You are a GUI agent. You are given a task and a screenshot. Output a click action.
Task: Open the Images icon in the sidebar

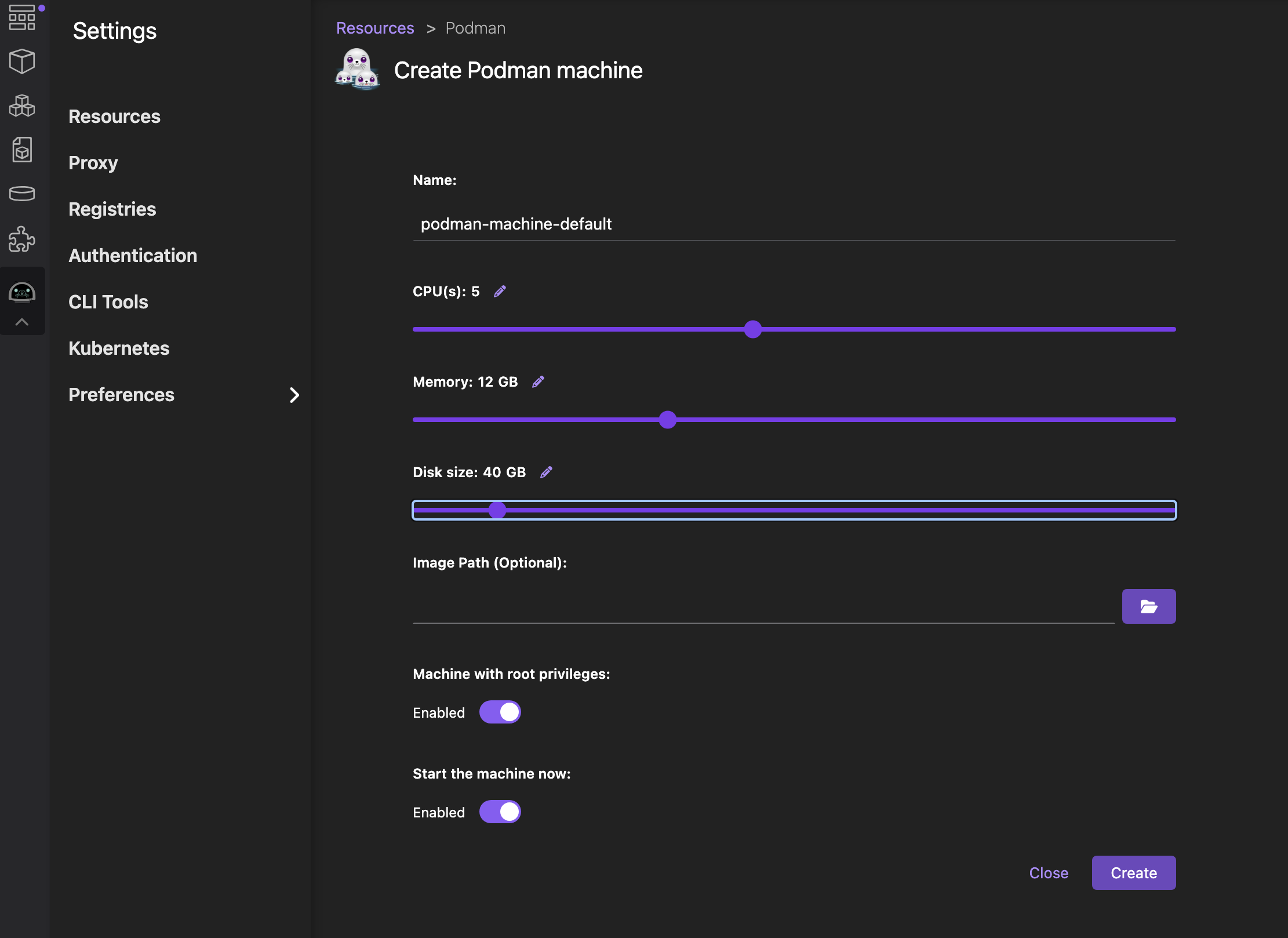pos(22,150)
